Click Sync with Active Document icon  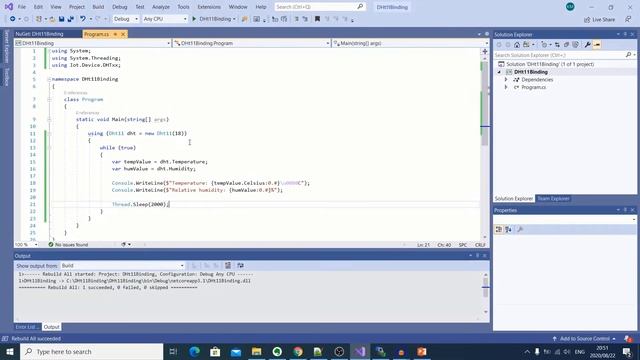click(x=557, y=44)
